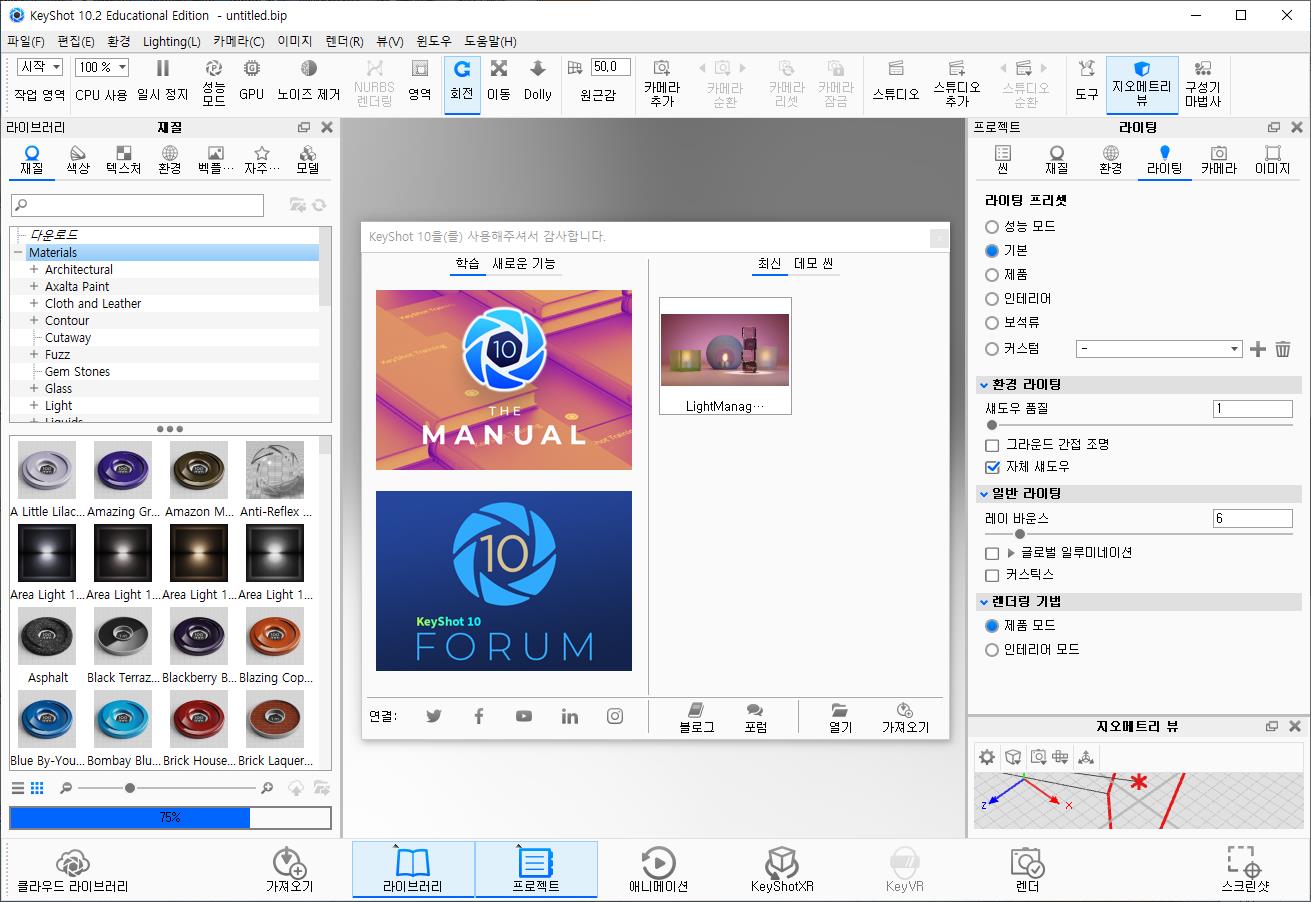This screenshot has width=1311, height=902.
Task: Expand the Cloth and Leather folder
Action: pyautogui.click(x=34, y=304)
